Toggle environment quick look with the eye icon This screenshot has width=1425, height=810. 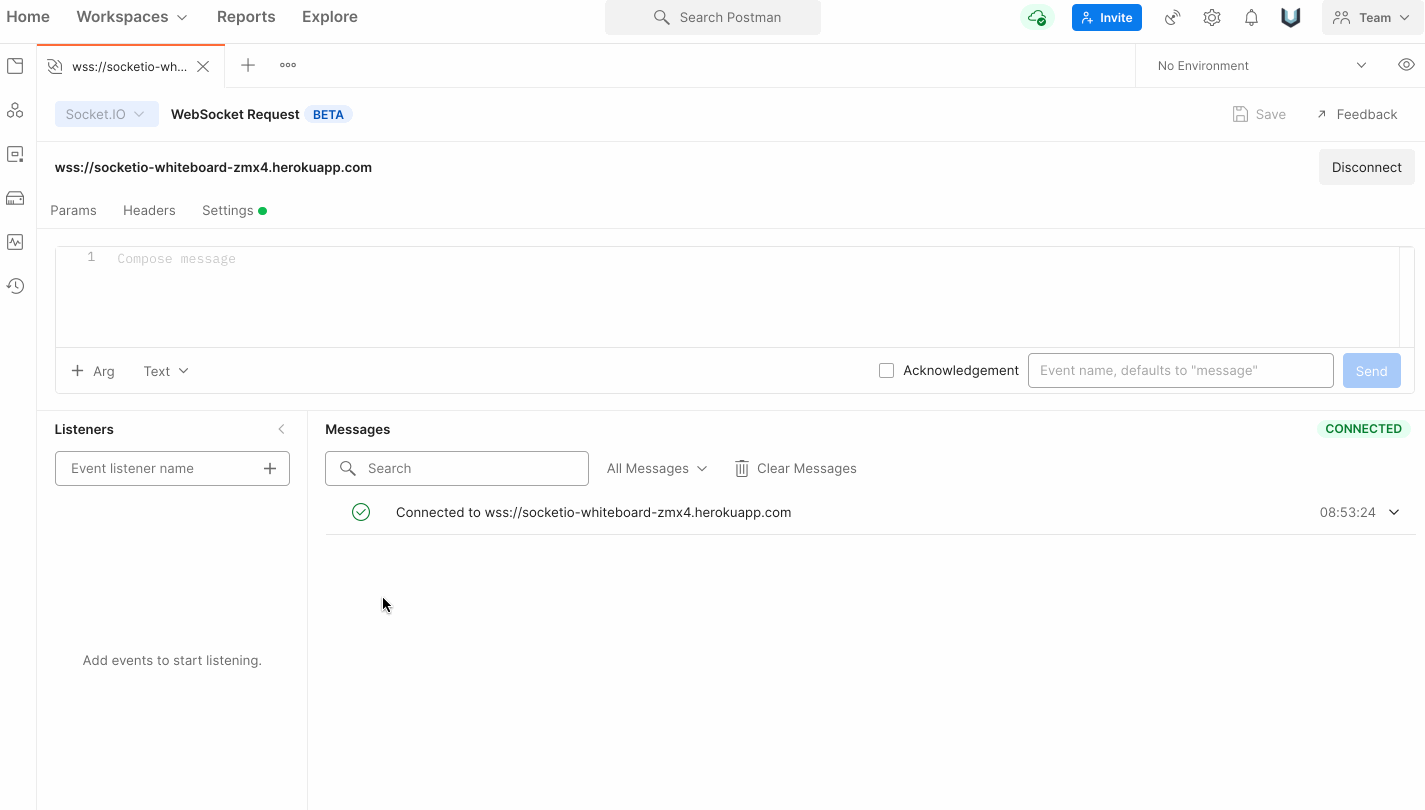[1406, 64]
